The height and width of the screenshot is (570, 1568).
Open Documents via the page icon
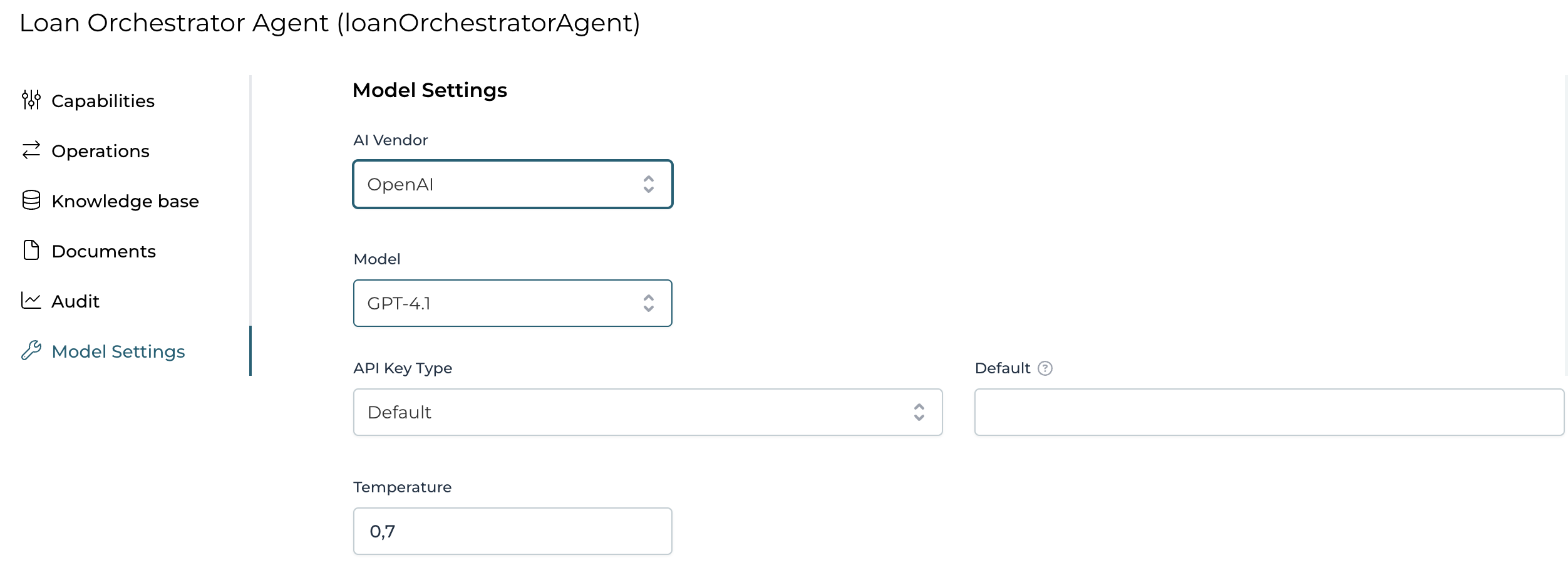pos(31,251)
